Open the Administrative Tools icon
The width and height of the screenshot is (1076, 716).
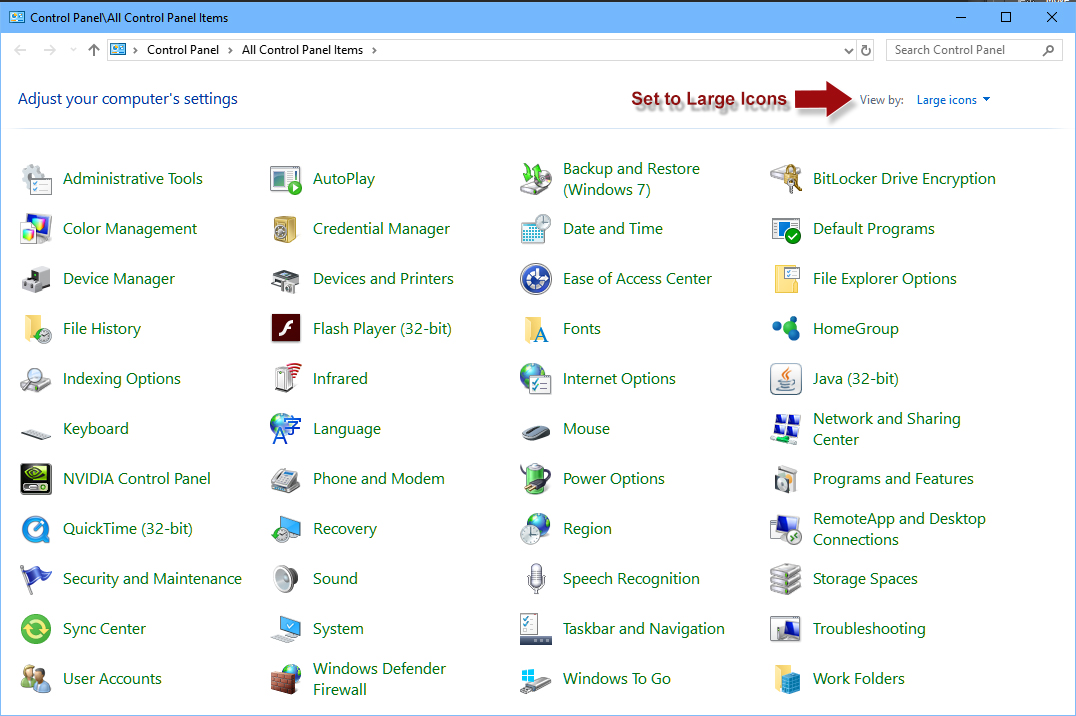[36, 179]
